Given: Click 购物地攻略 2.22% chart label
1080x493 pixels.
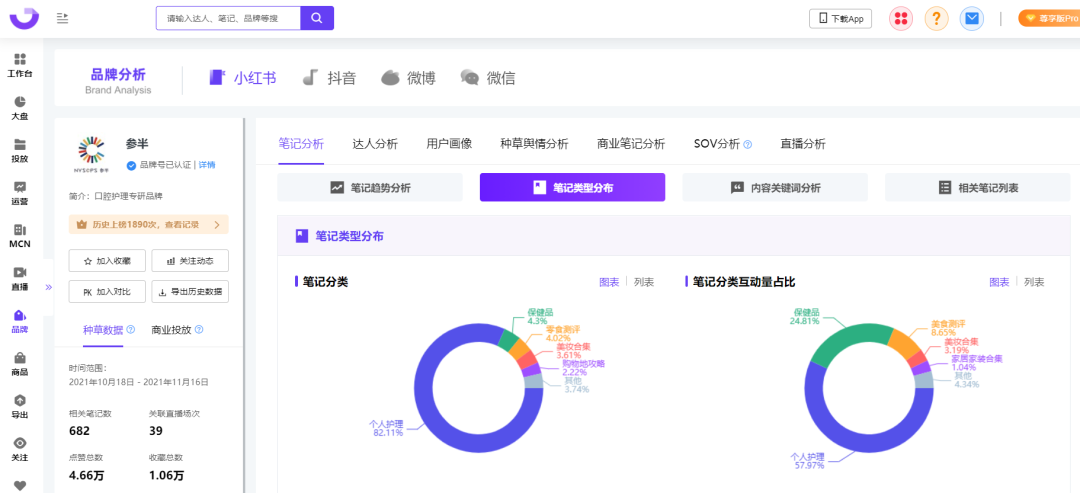Looking at the screenshot, I should pos(583,368).
